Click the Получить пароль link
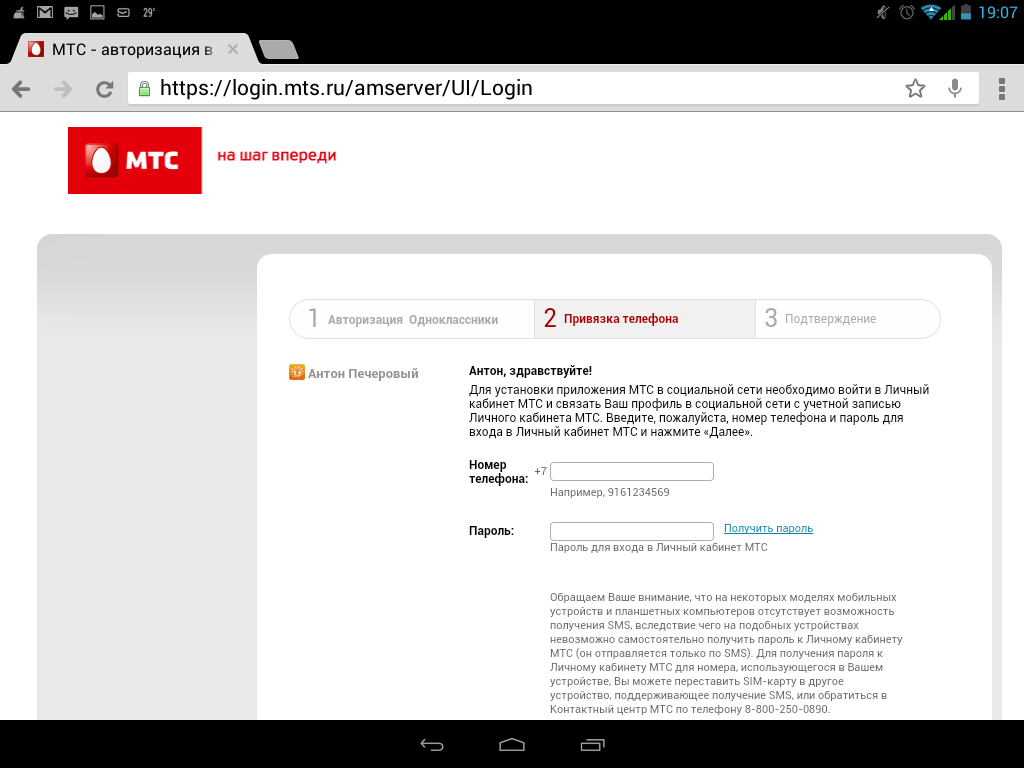The image size is (1024, 768). pos(768,528)
